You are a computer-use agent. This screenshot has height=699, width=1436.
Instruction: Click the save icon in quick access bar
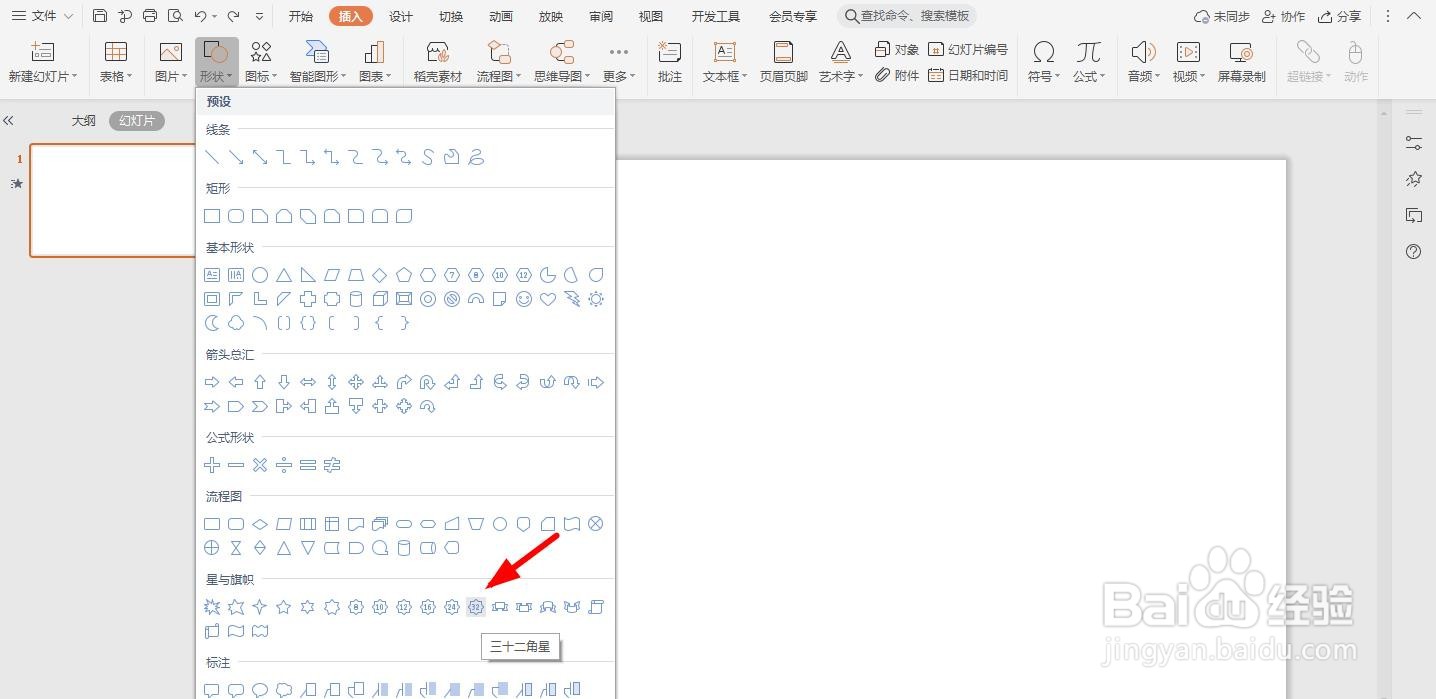tap(100, 16)
